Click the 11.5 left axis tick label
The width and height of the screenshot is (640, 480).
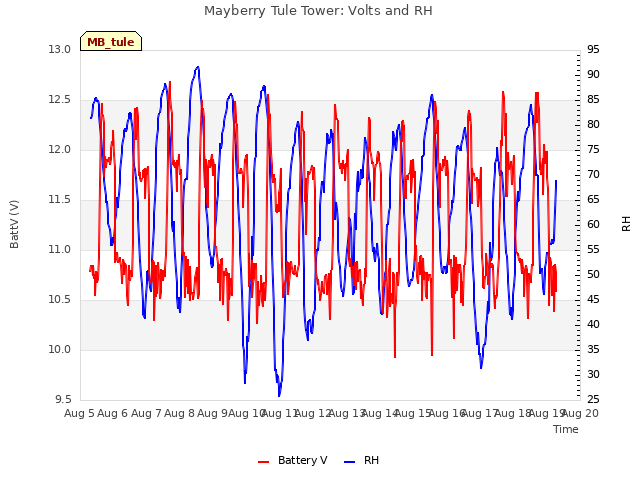[x=59, y=200]
